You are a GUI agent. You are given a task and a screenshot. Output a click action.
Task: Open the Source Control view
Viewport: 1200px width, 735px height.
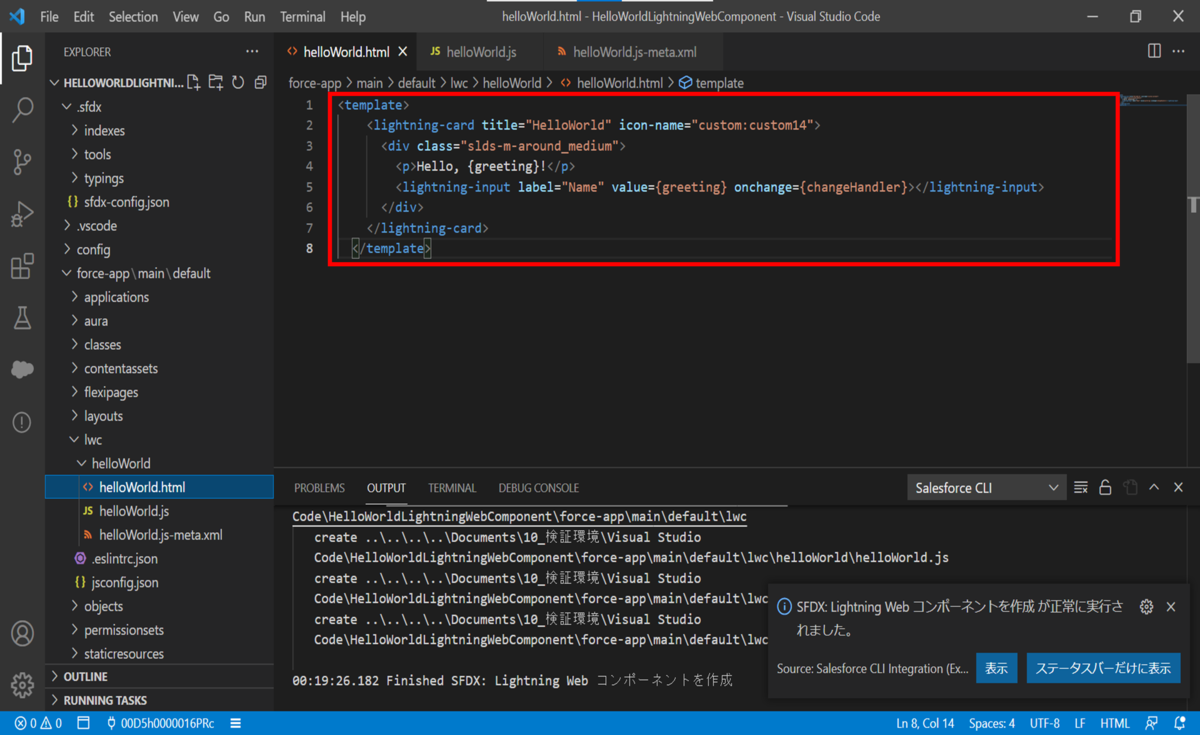(22, 162)
